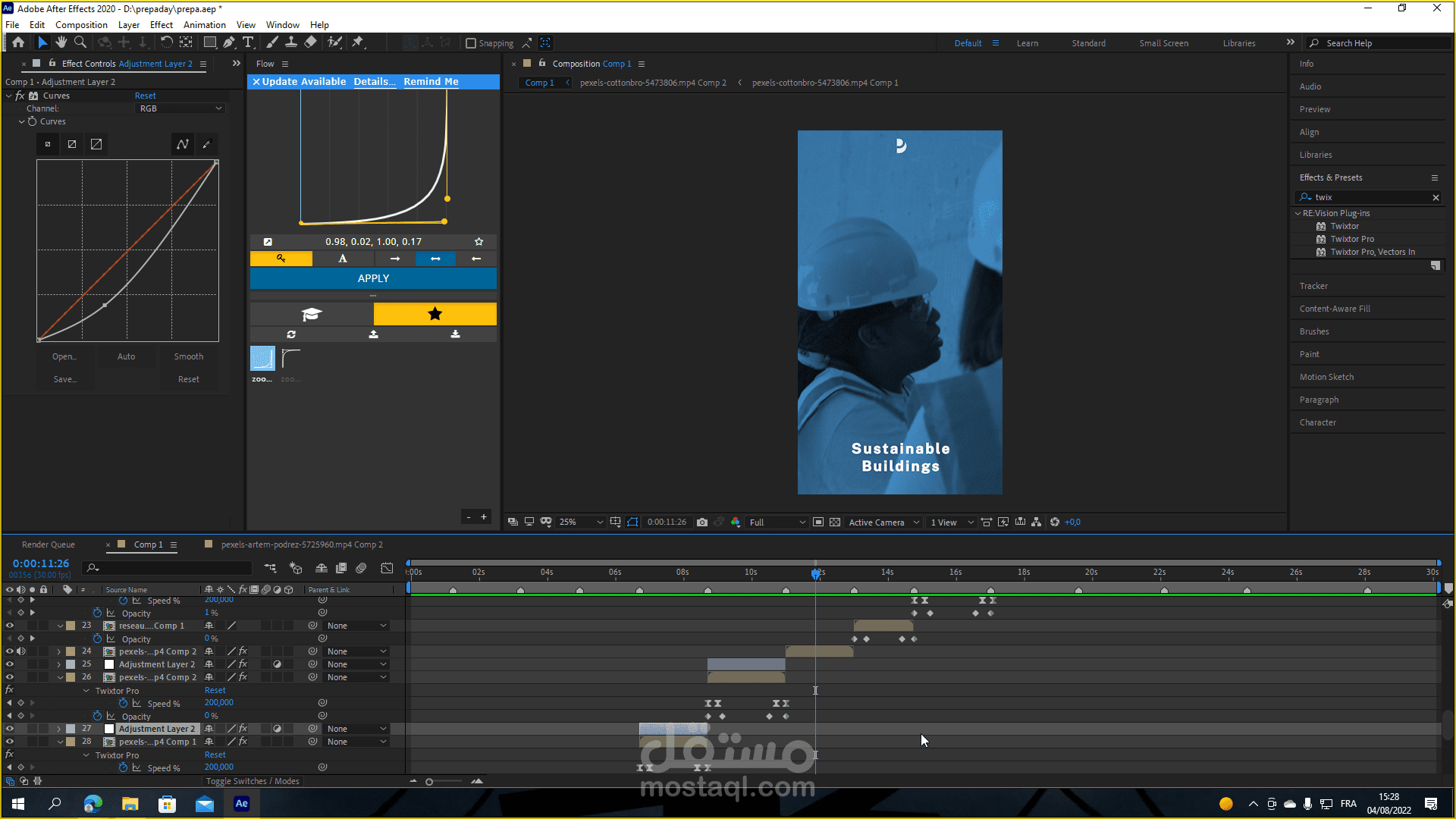1456x819 pixels.
Task: Click the curves pencil draw tool
Action: point(206,144)
